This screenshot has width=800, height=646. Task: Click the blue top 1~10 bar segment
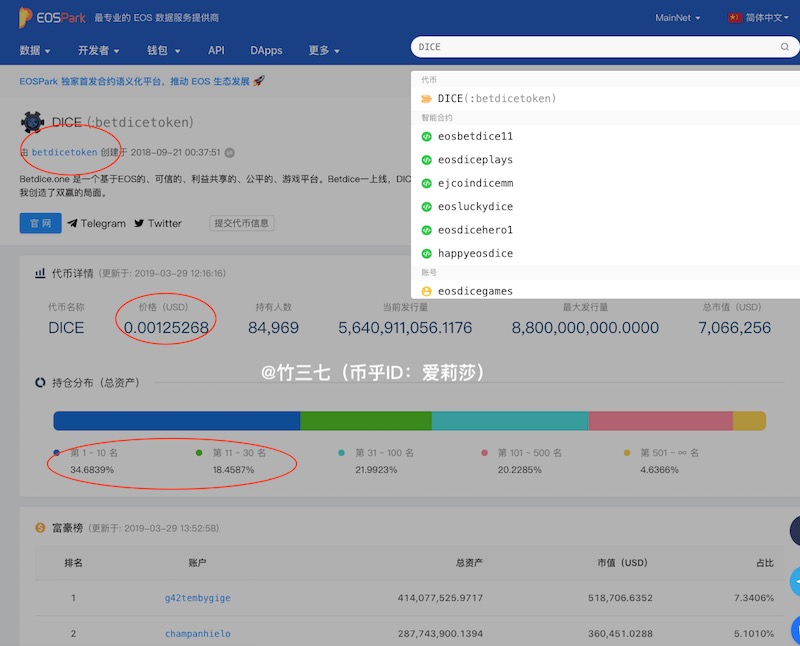(x=177, y=421)
